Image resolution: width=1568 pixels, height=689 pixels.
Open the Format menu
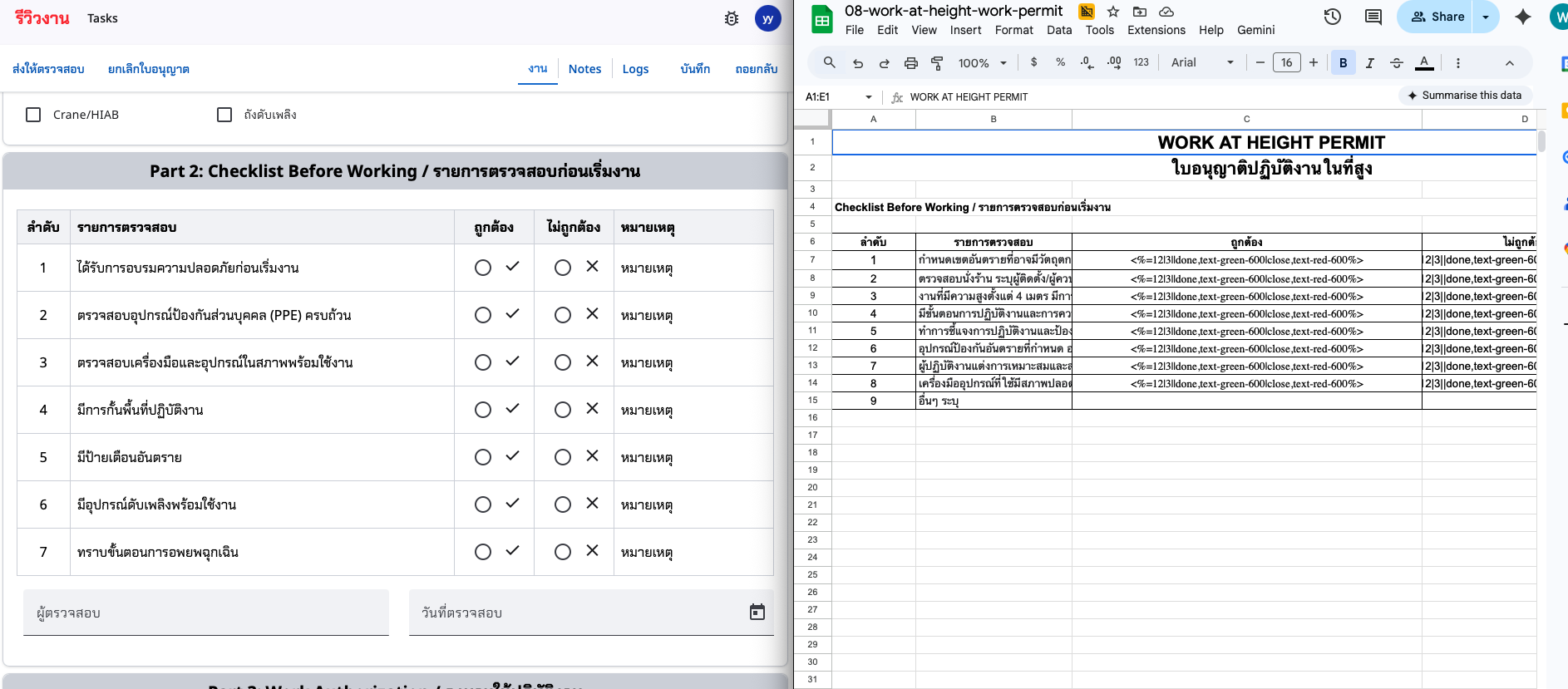pyautogui.click(x=1013, y=30)
